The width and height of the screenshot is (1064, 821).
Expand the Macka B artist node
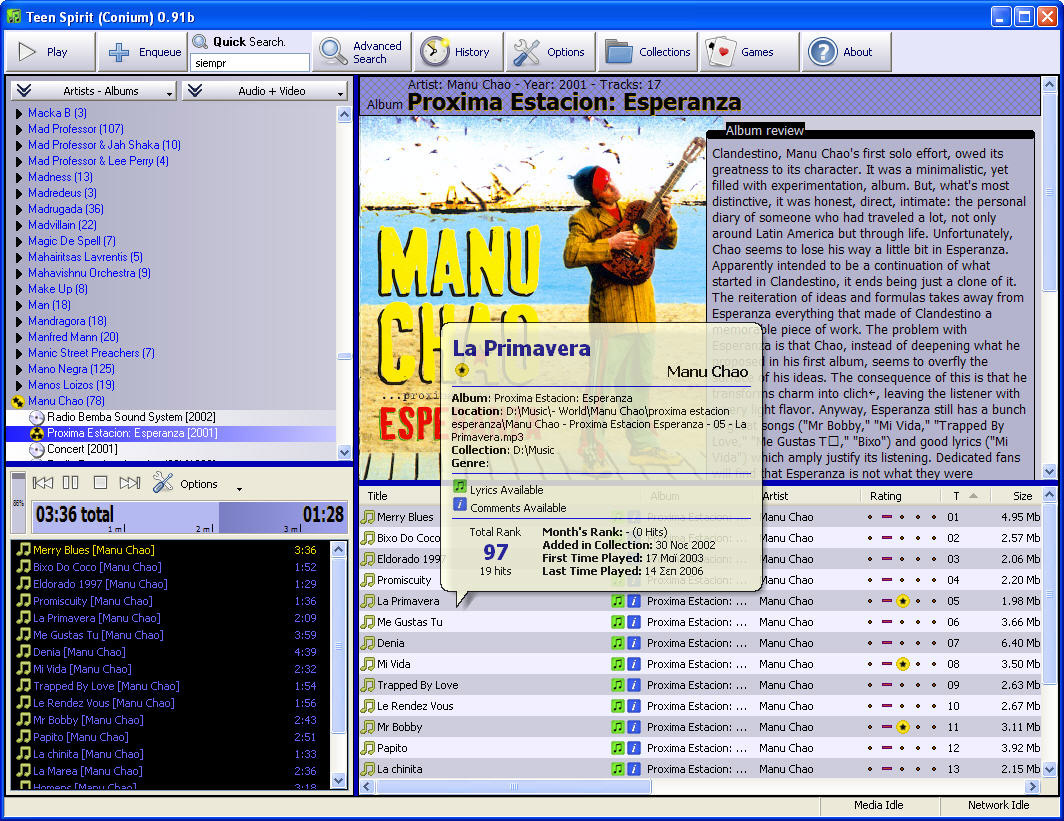tap(19, 113)
